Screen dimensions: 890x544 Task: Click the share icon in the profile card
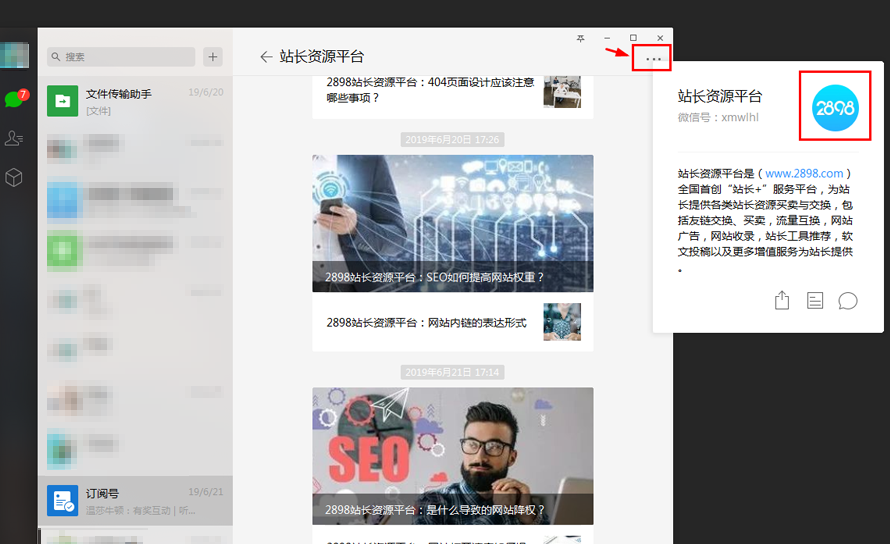pyautogui.click(x=782, y=301)
